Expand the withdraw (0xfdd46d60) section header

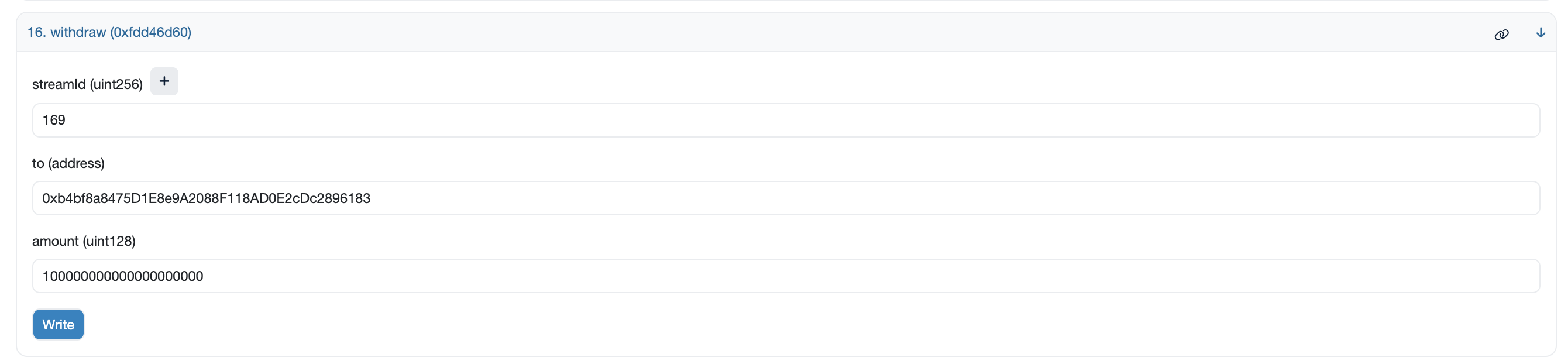tap(108, 32)
